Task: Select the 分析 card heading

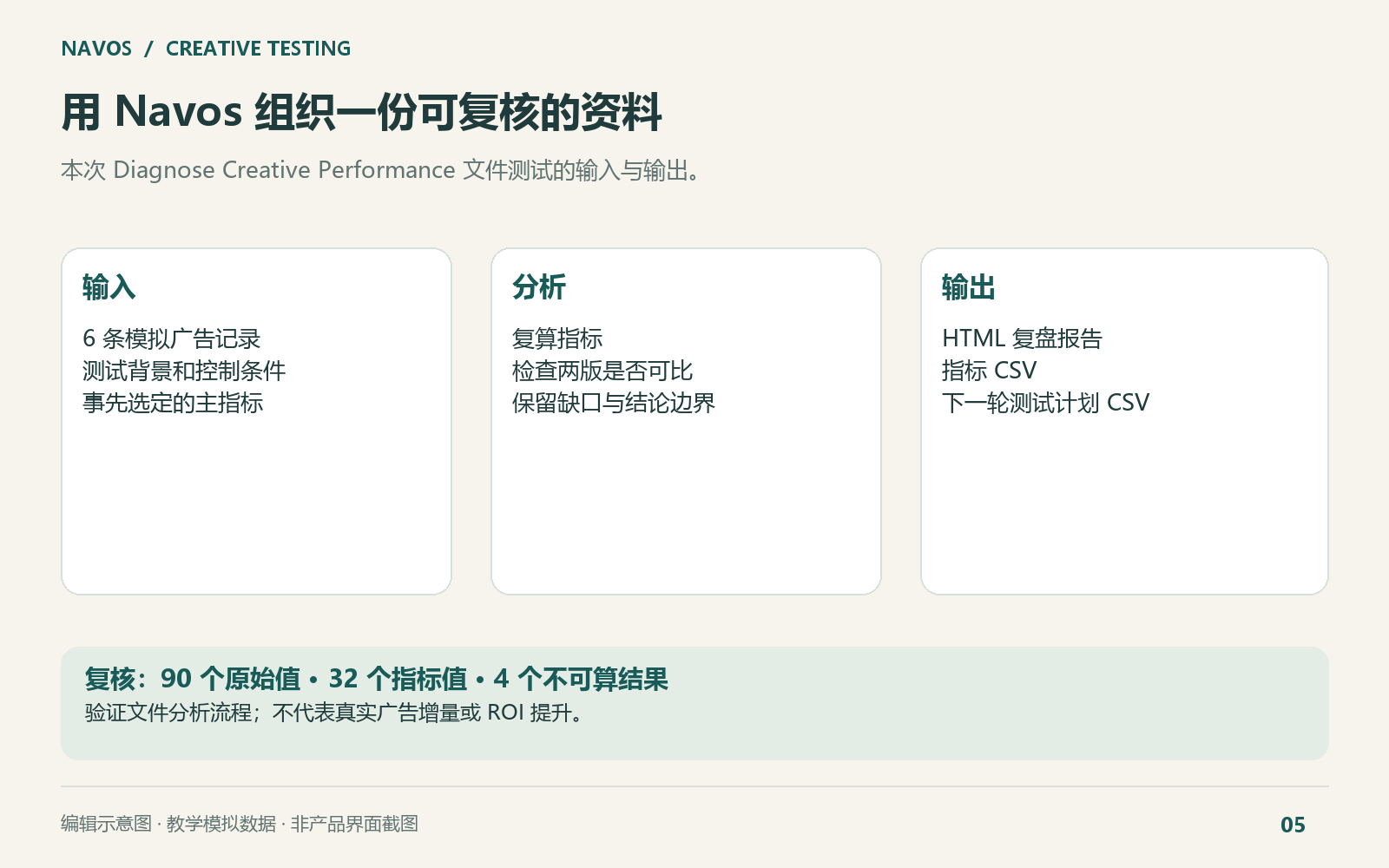Action: [539, 287]
